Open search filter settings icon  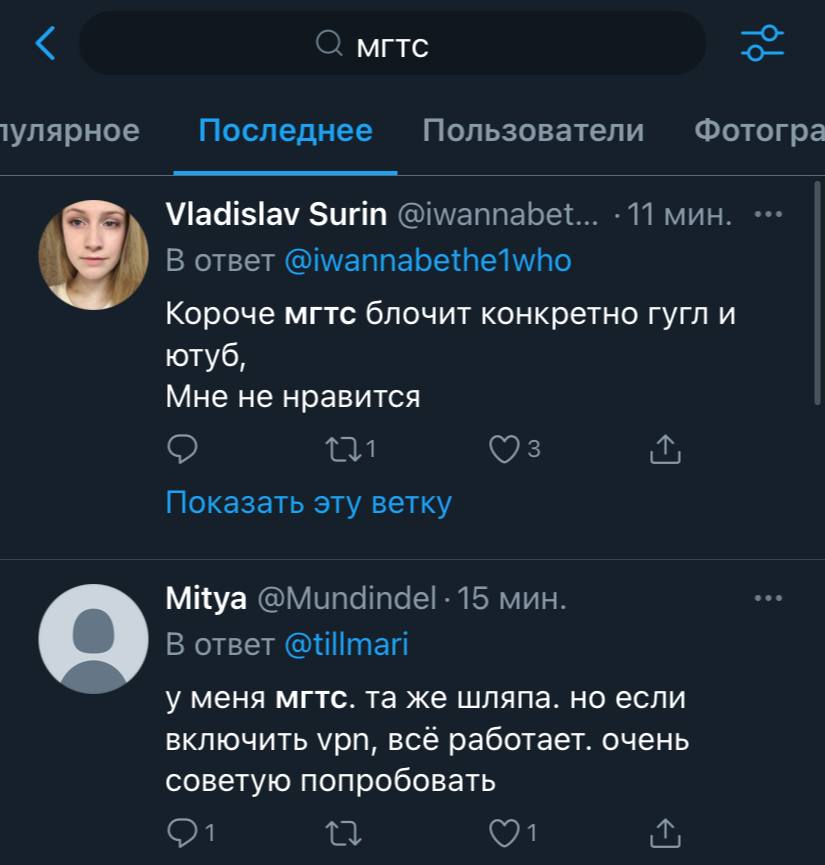point(762,43)
